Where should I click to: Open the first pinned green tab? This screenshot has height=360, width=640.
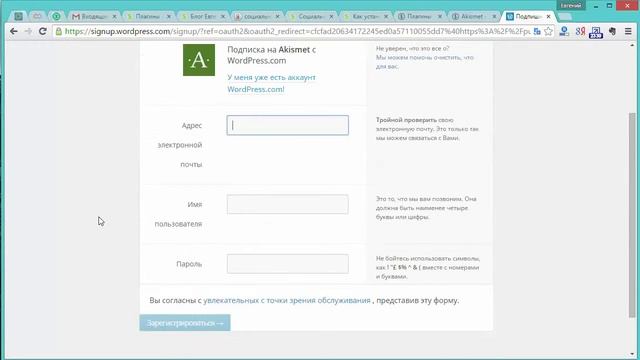[18, 16]
